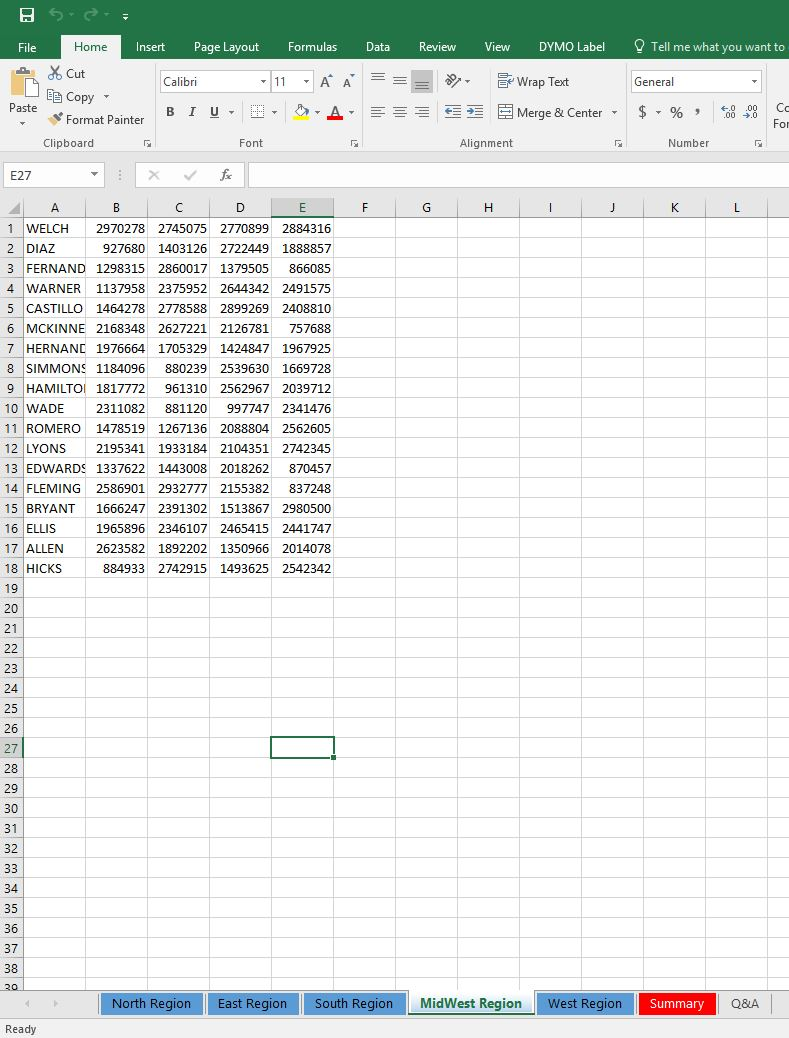Open the Merge & Center dropdown arrow
789x1038 pixels.
pyautogui.click(x=614, y=113)
